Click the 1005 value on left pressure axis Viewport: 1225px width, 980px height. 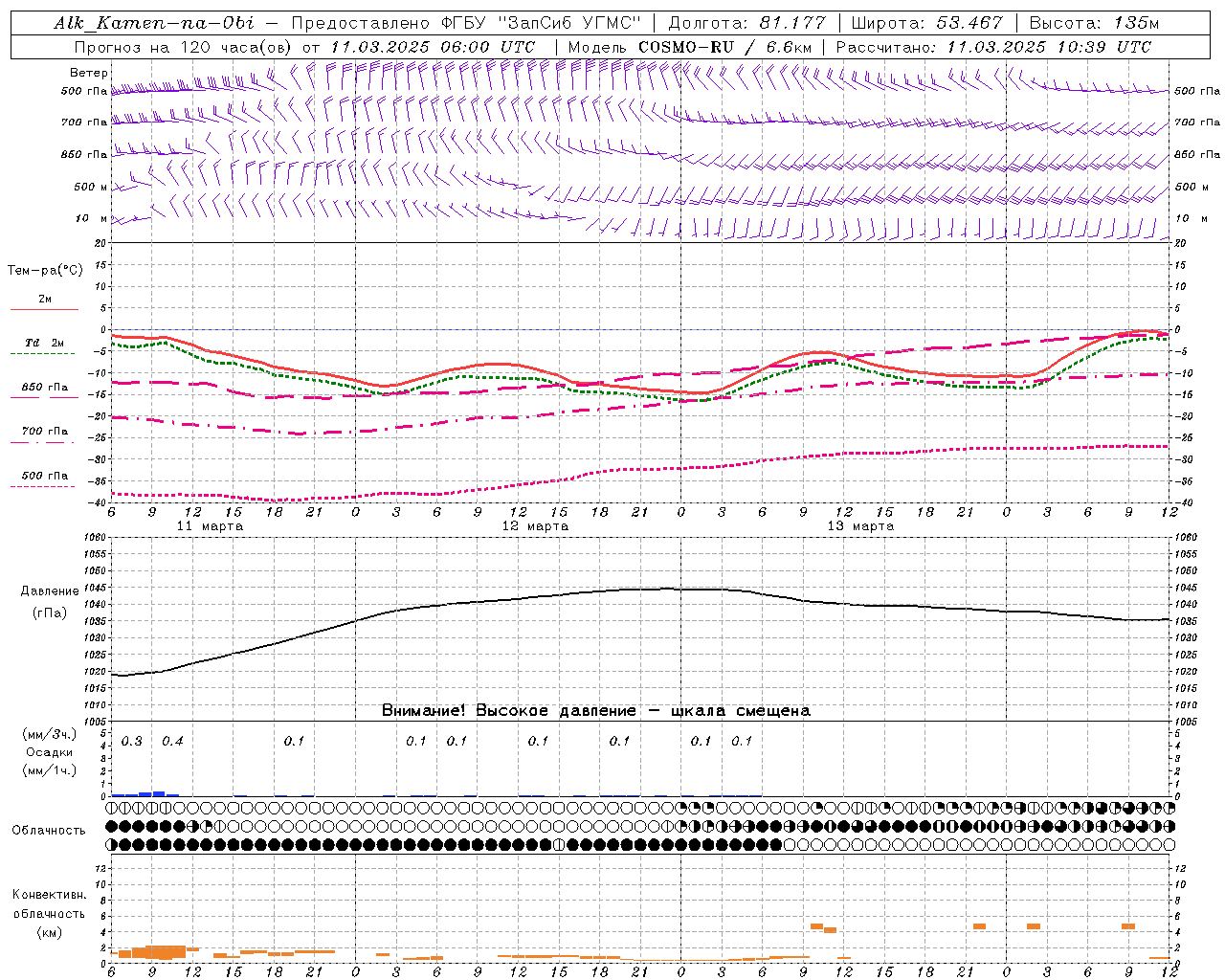click(96, 722)
